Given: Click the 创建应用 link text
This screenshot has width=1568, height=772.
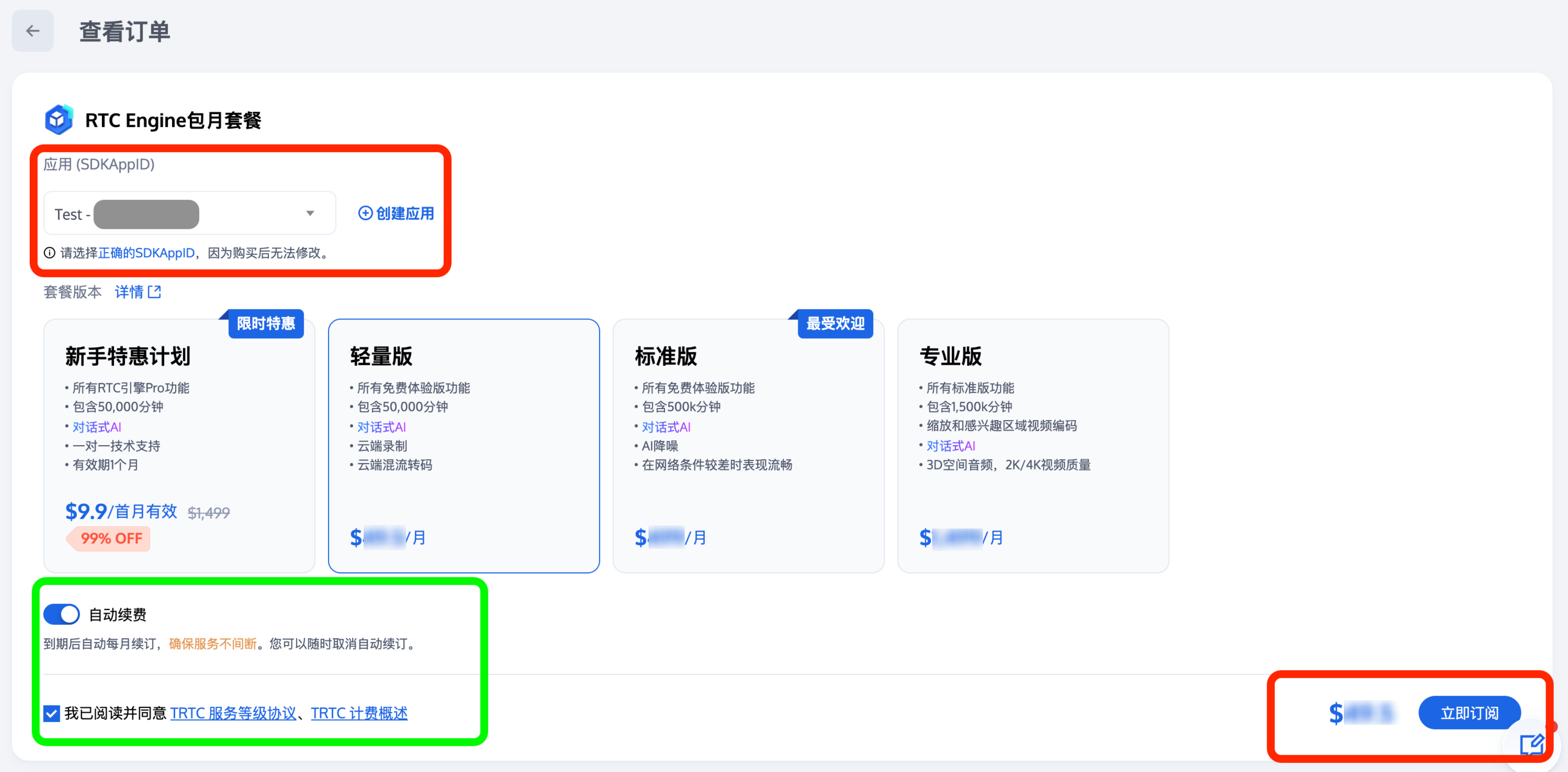Looking at the screenshot, I should 405,213.
